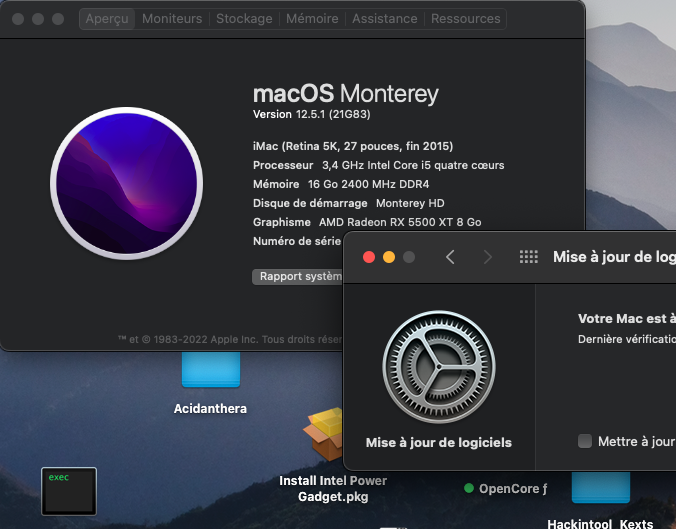Image resolution: width=676 pixels, height=529 pixels.
Task: Open the Stockage tab
Action: tap(244, 19)
